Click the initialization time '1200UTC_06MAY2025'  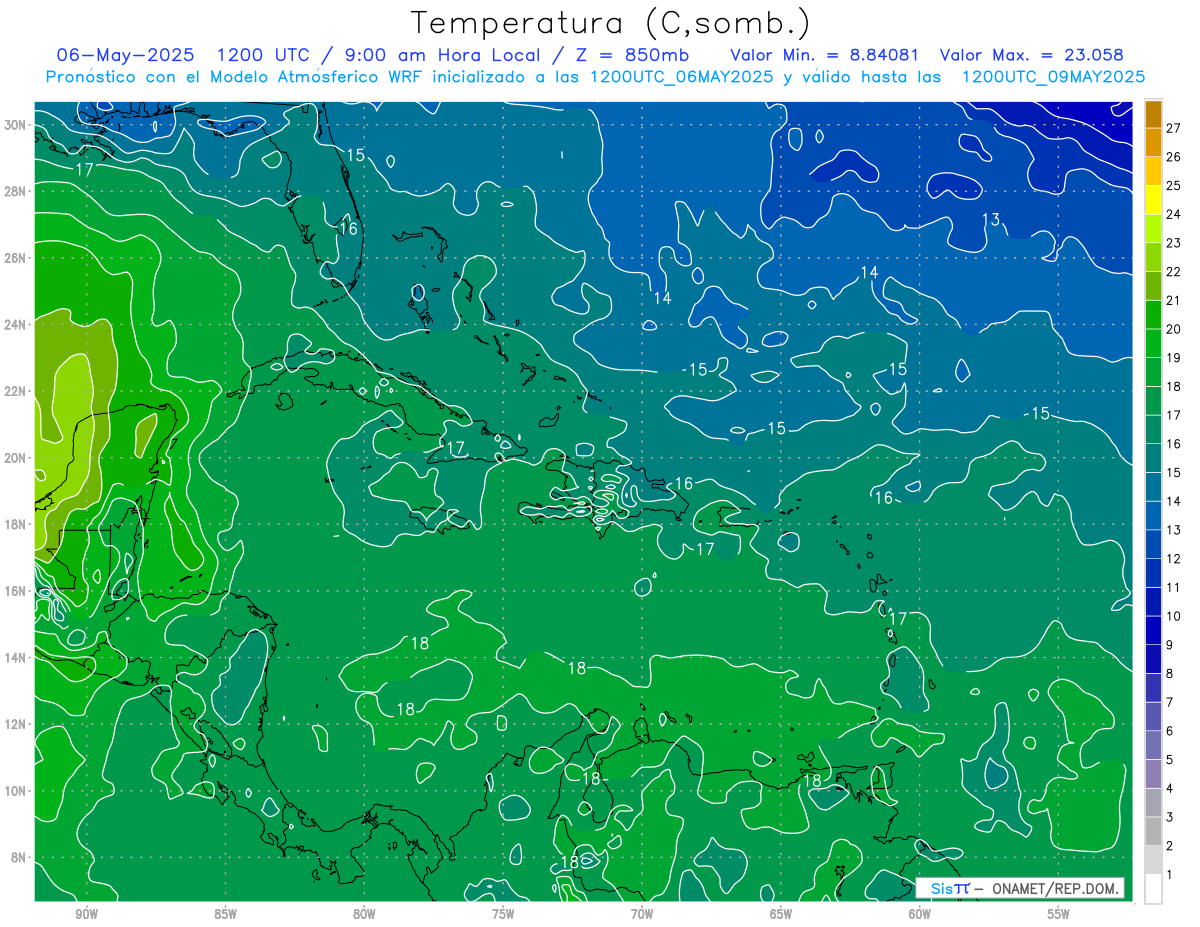(x=682, y=77)
